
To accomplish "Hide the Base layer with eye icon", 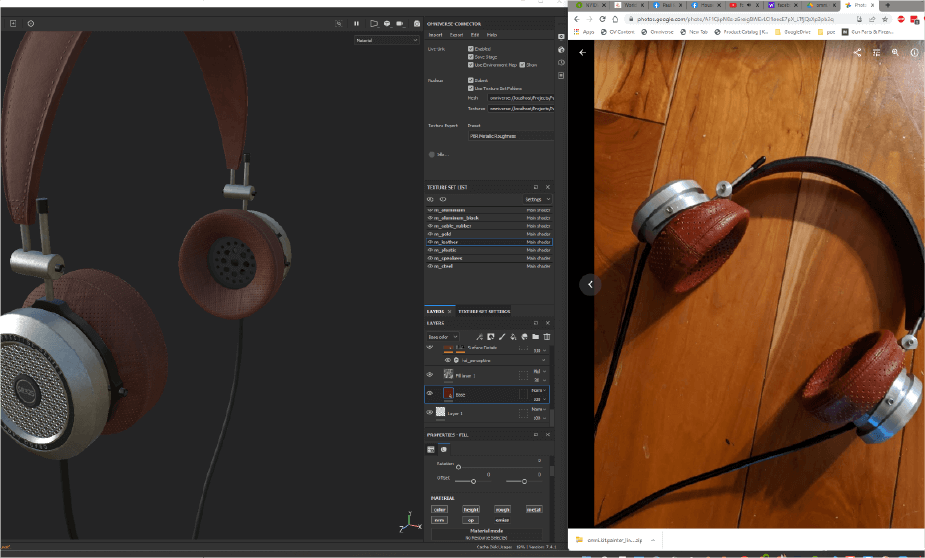I will 430,394.
